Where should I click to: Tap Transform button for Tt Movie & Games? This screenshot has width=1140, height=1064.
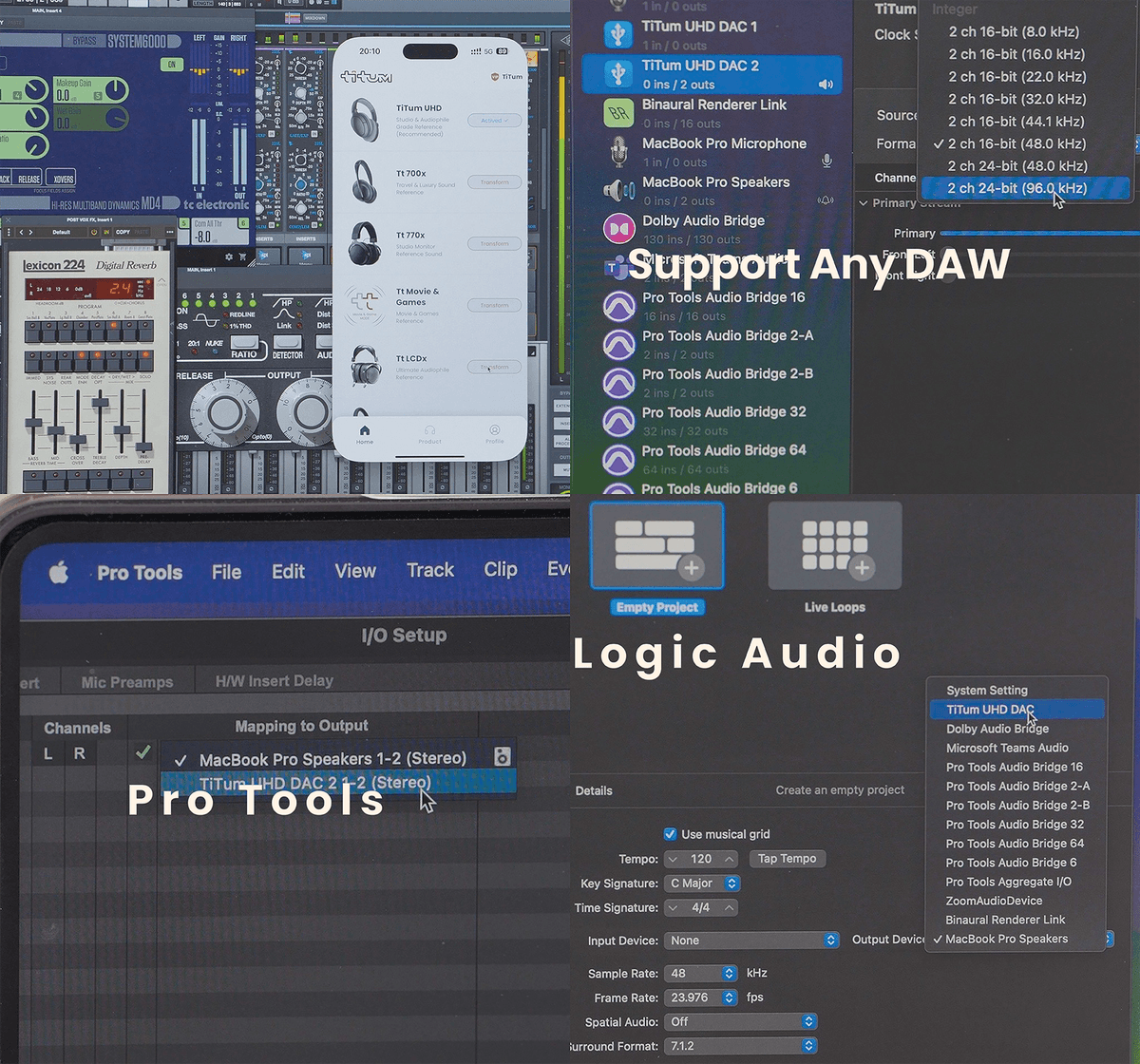[x=494, y=306]
